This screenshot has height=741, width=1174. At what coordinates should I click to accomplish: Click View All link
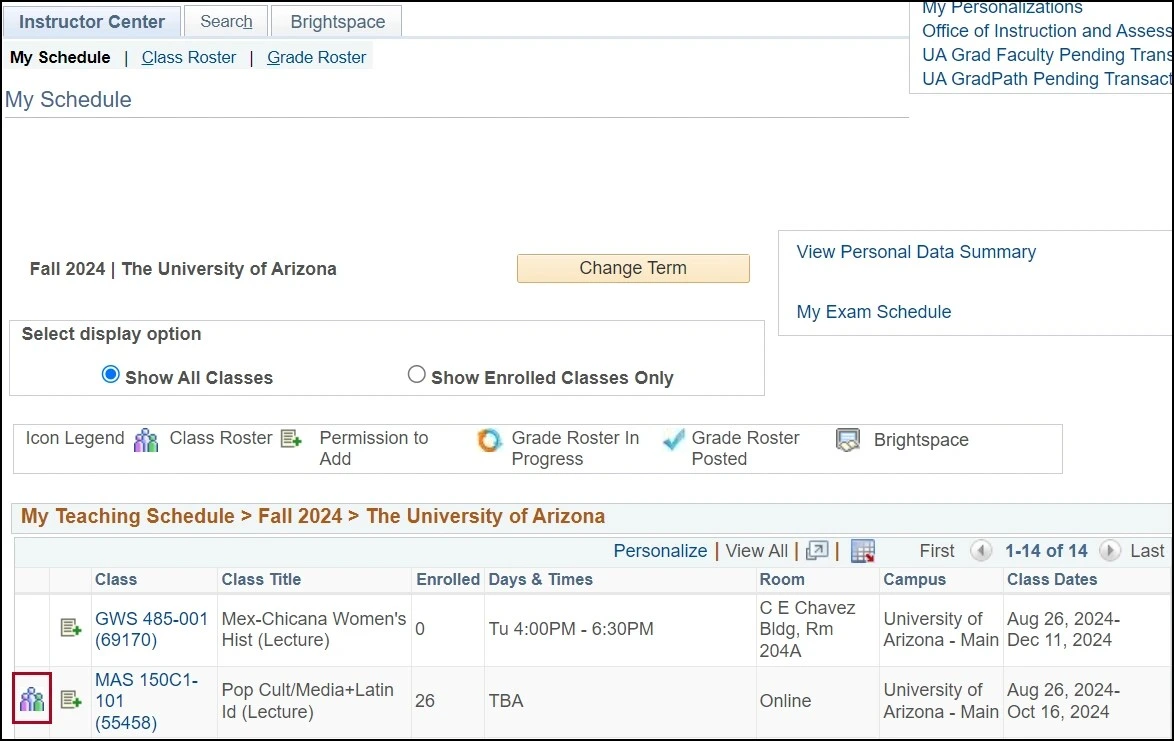756,551
